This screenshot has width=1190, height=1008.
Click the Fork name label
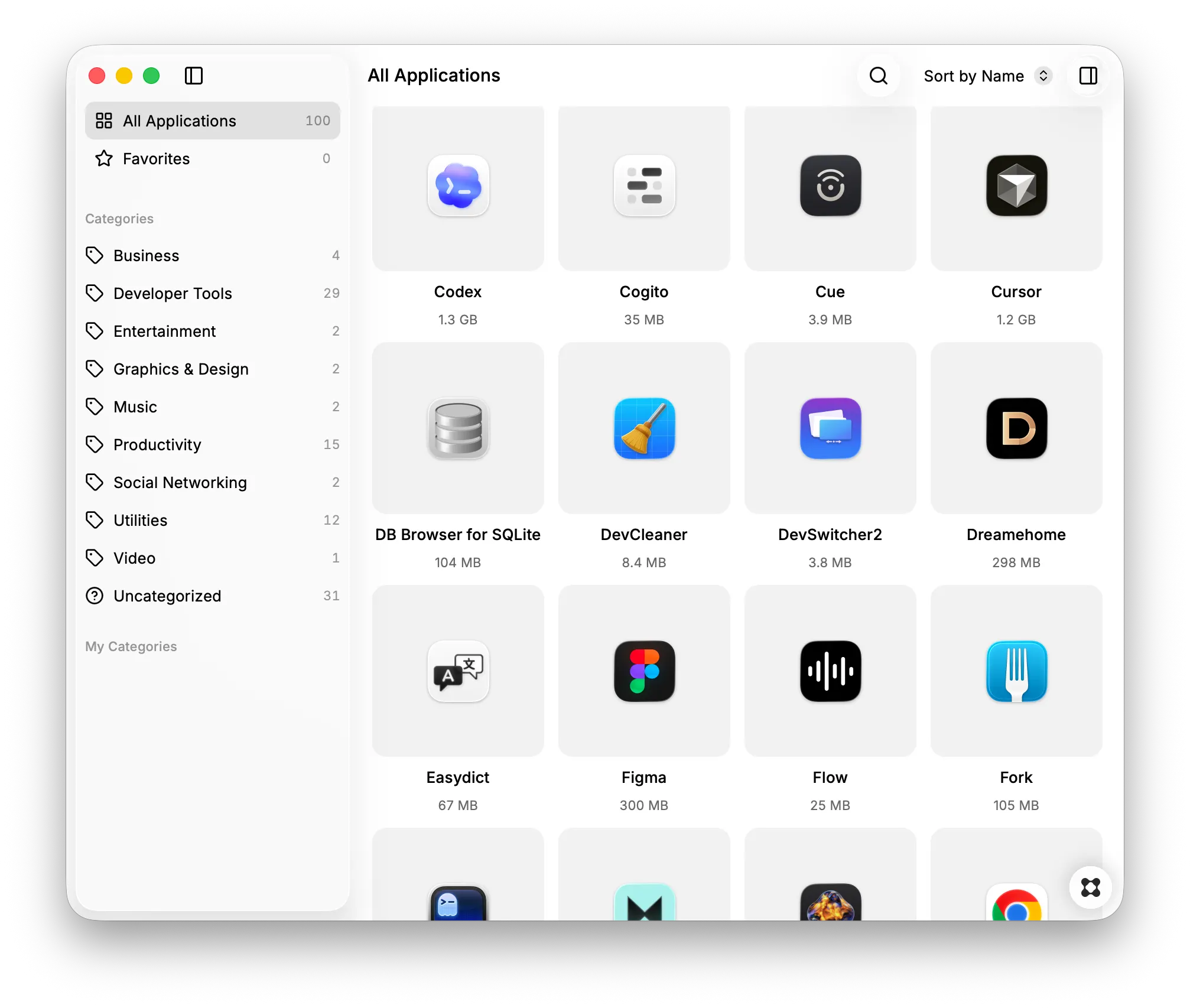[1016, 778]
